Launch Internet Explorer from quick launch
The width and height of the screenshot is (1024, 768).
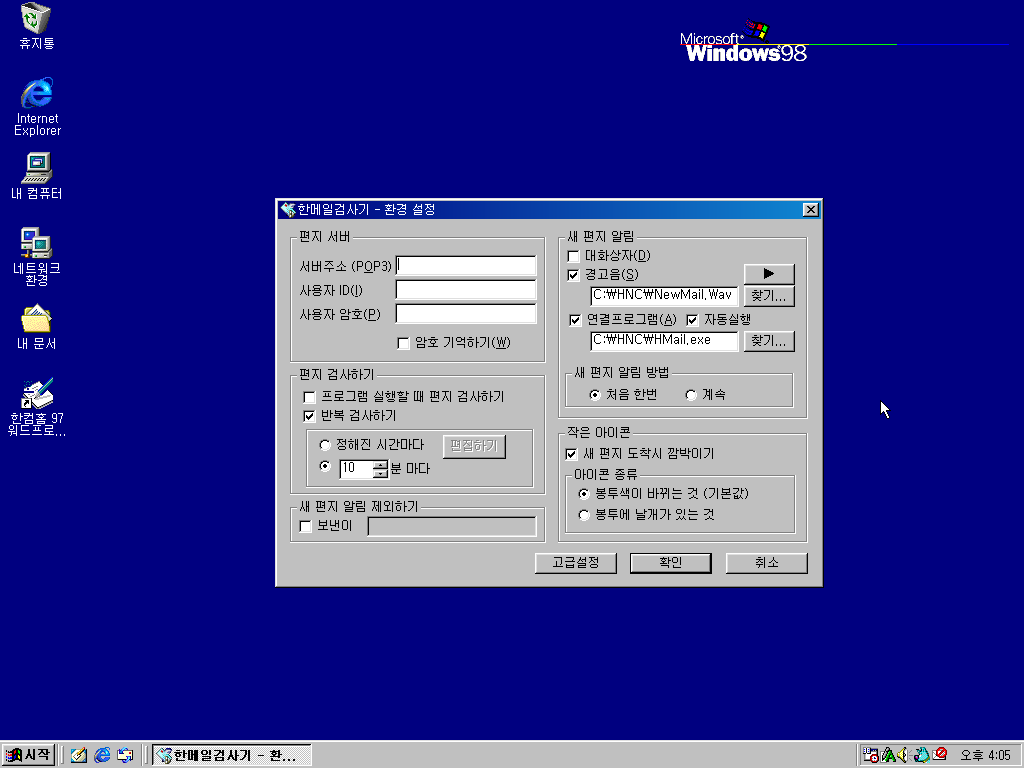point(102,755)
